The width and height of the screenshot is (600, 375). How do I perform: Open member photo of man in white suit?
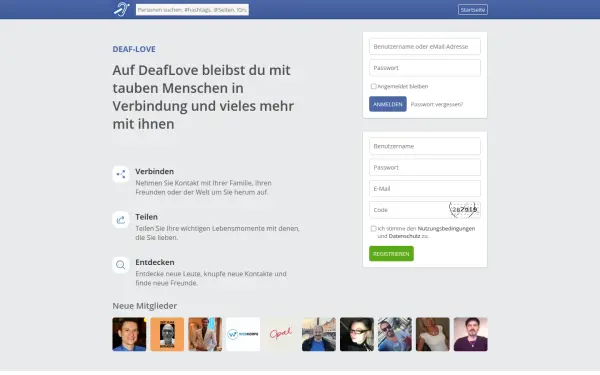pos(205,334)
